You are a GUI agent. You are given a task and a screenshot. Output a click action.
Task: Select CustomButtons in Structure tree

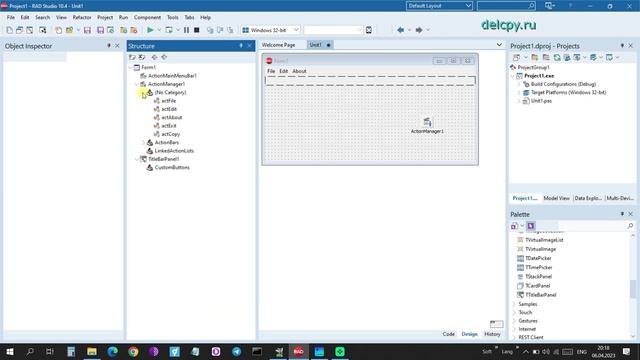click(x=172, y=168)
